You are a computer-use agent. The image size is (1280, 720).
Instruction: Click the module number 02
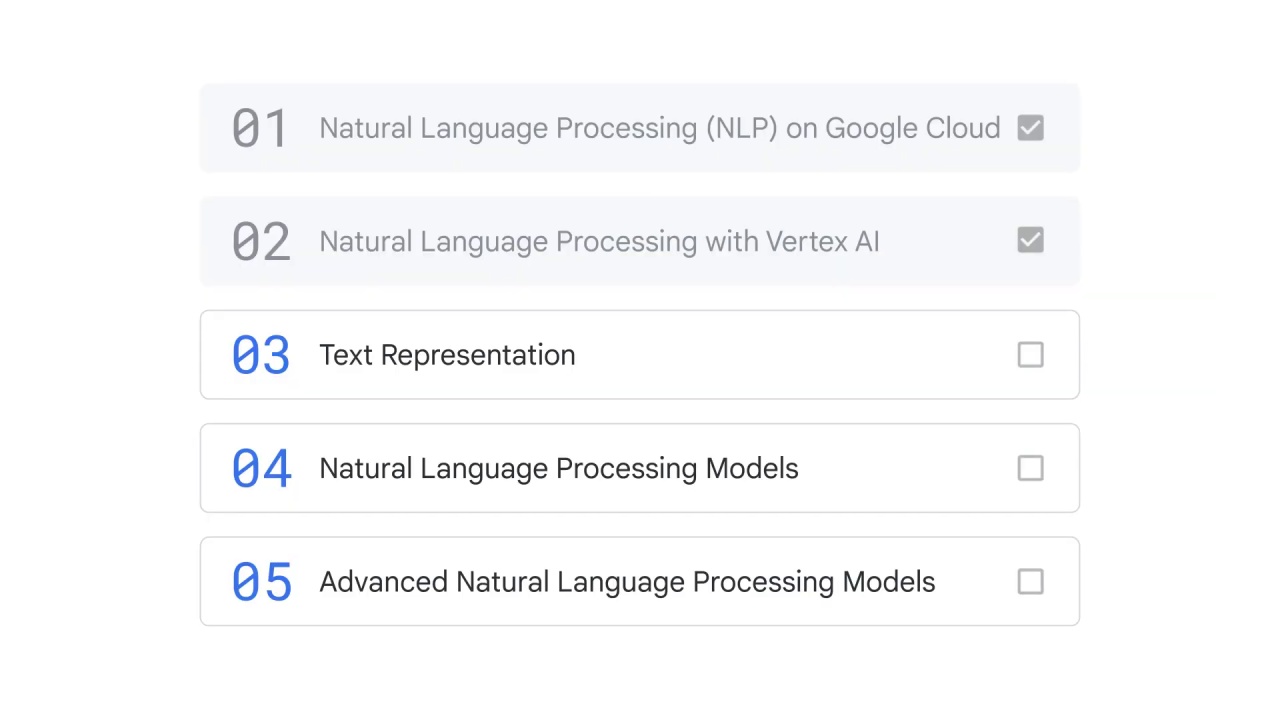pyautogui.click(x=260, y=242)
